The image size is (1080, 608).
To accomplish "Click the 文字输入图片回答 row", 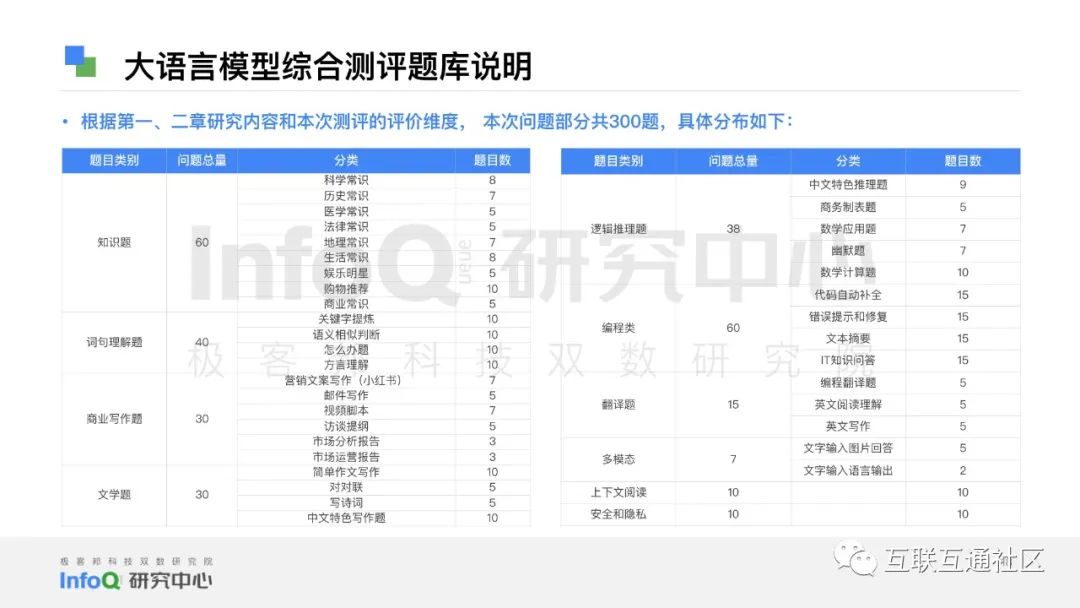I will click(x=906, y=448).
